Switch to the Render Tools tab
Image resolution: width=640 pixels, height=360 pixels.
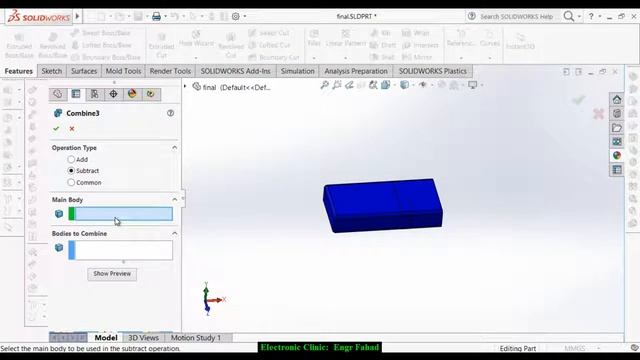tap(170, 71)
